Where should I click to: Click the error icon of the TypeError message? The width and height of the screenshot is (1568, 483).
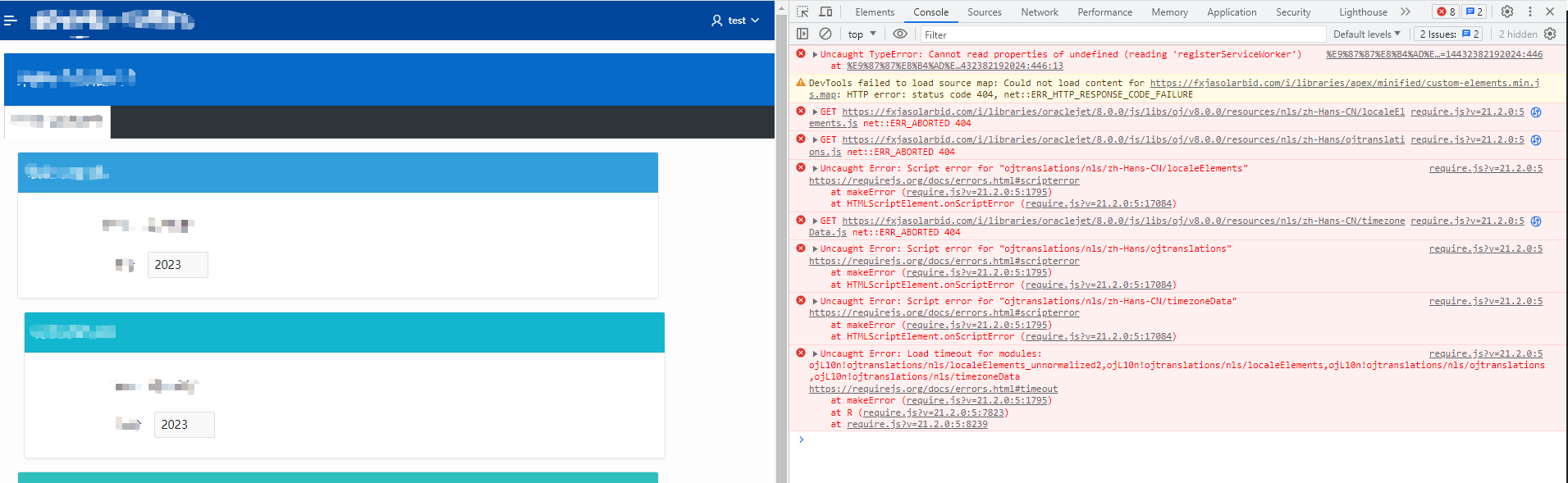pos(801,54)
